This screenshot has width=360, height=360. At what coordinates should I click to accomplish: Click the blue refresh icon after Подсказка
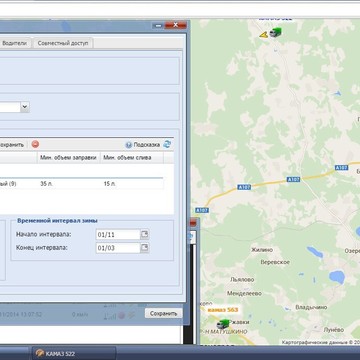[x=167, y=144]
